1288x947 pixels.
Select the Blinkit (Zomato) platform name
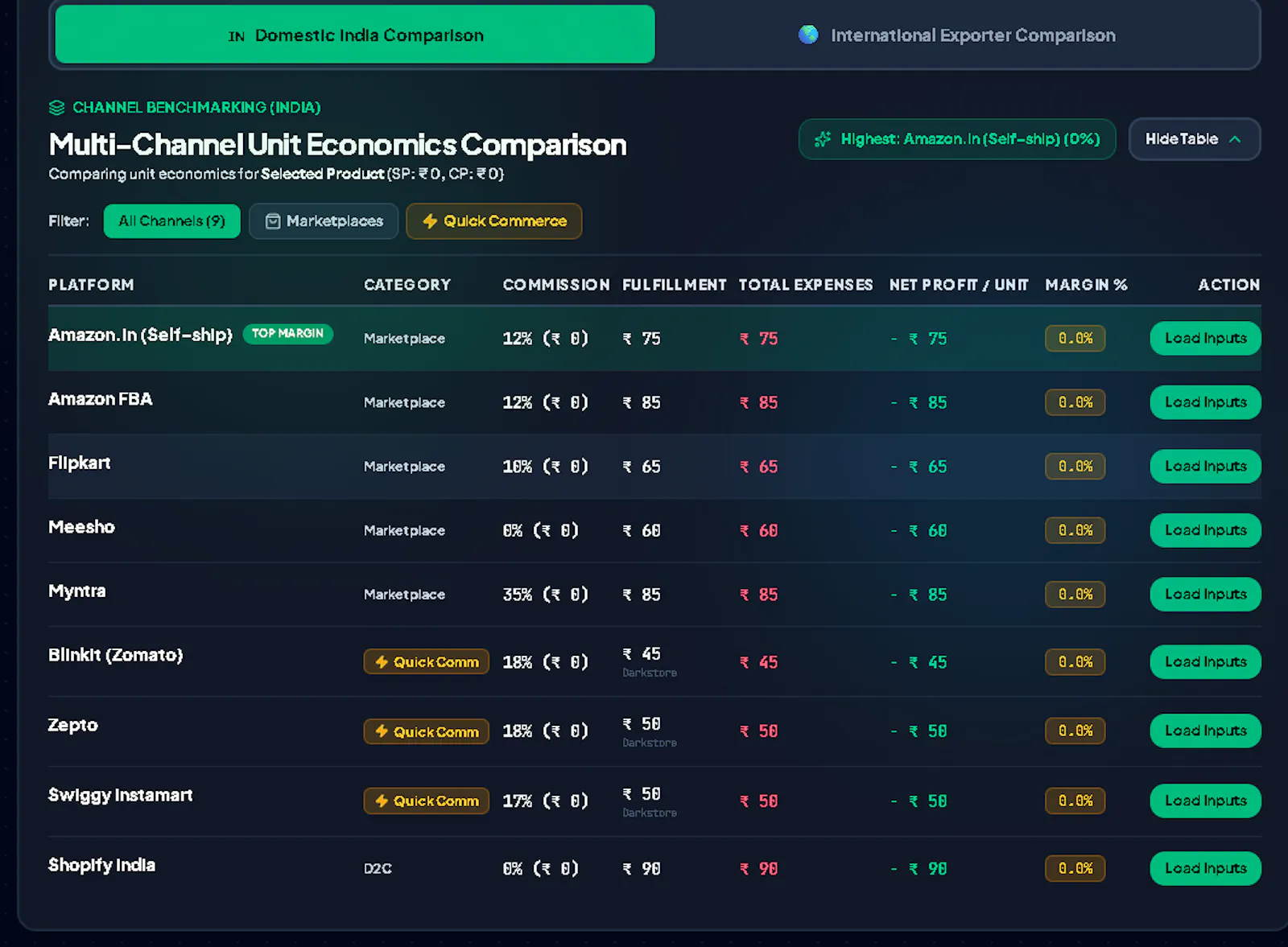(x=115, y=655)
